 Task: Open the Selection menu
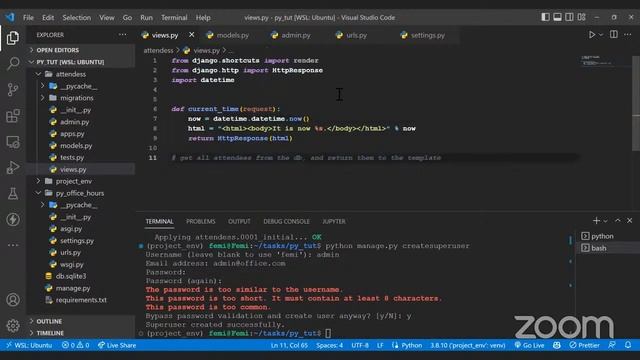pyautogui.click(x=76, y=18)
